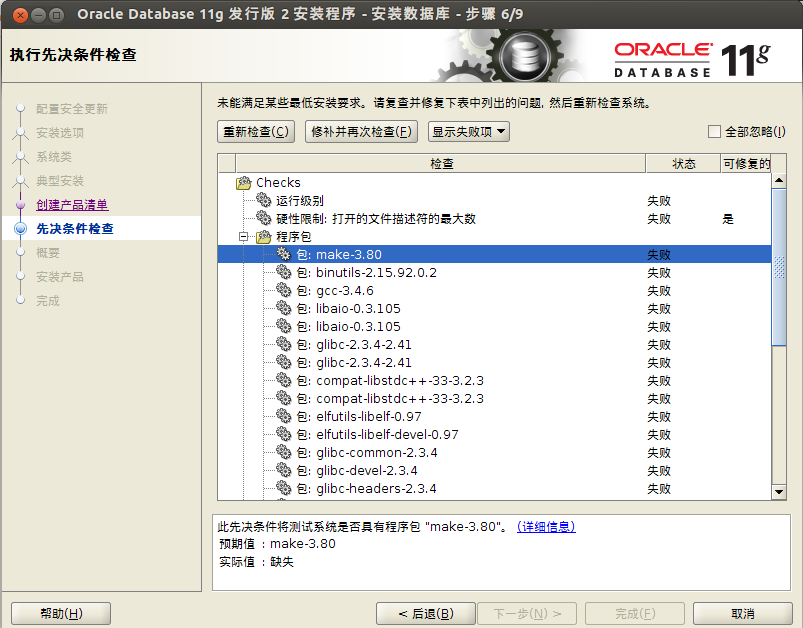Close the Oracle installer window

click(x=20, y=15)
